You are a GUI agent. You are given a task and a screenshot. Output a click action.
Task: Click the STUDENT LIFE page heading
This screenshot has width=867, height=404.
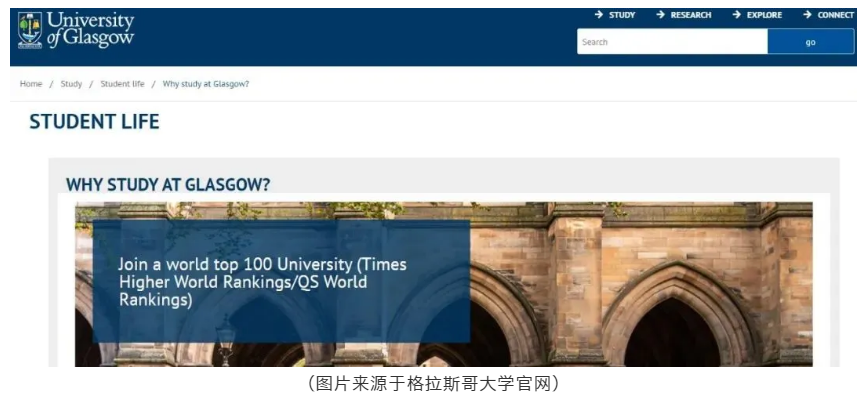click(x=95, y=122)
